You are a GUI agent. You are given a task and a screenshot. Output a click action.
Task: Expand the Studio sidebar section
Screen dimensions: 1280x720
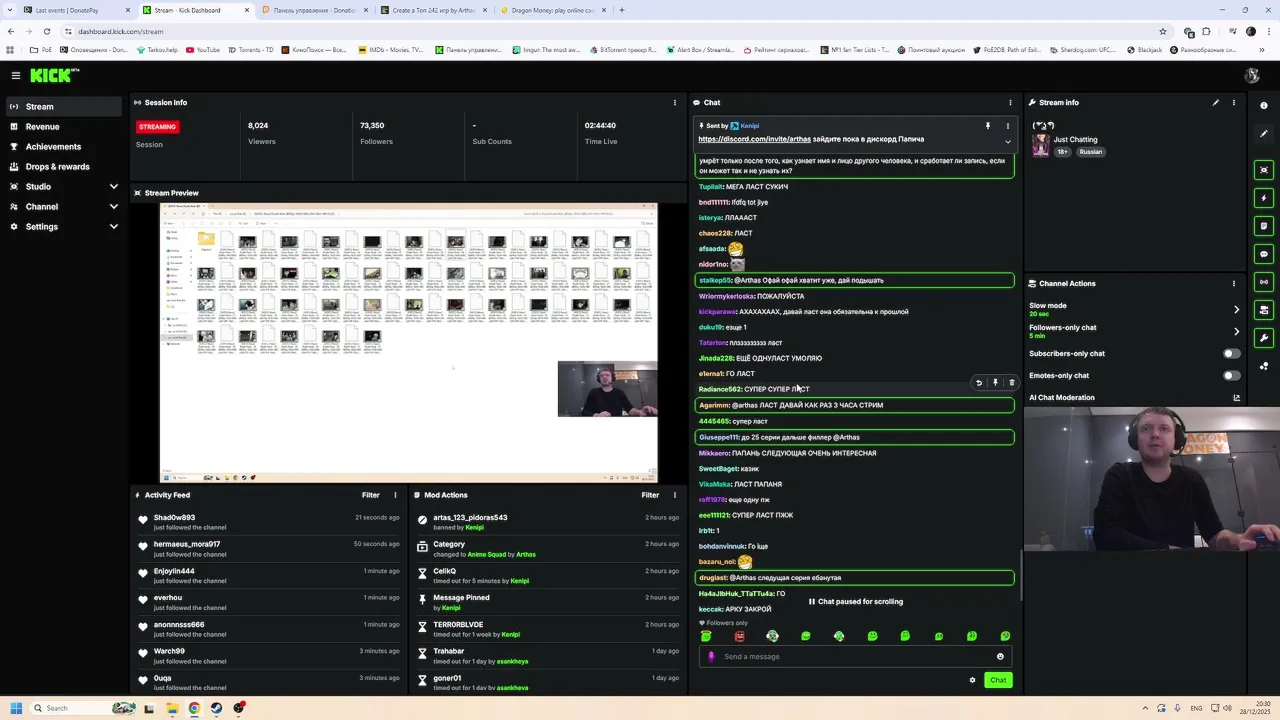tap(113, 187)
